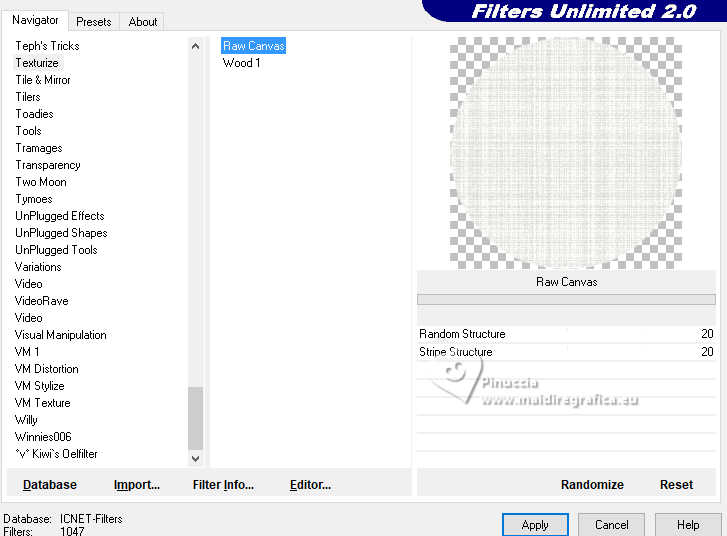
Task: Pick Winnies006 category
Action: pos(43,437)
